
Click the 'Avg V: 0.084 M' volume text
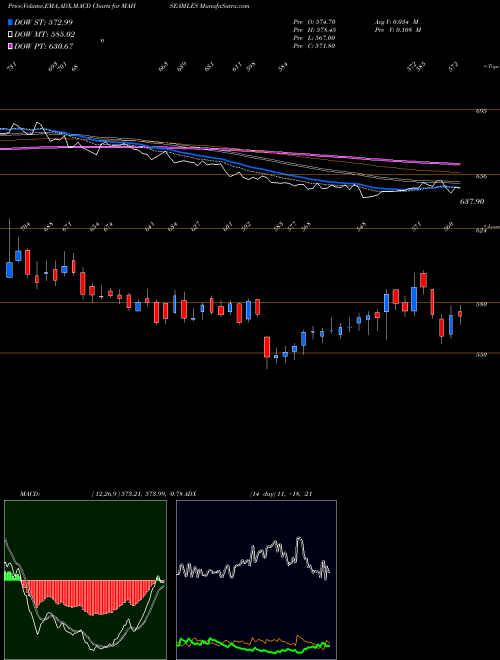396,22
